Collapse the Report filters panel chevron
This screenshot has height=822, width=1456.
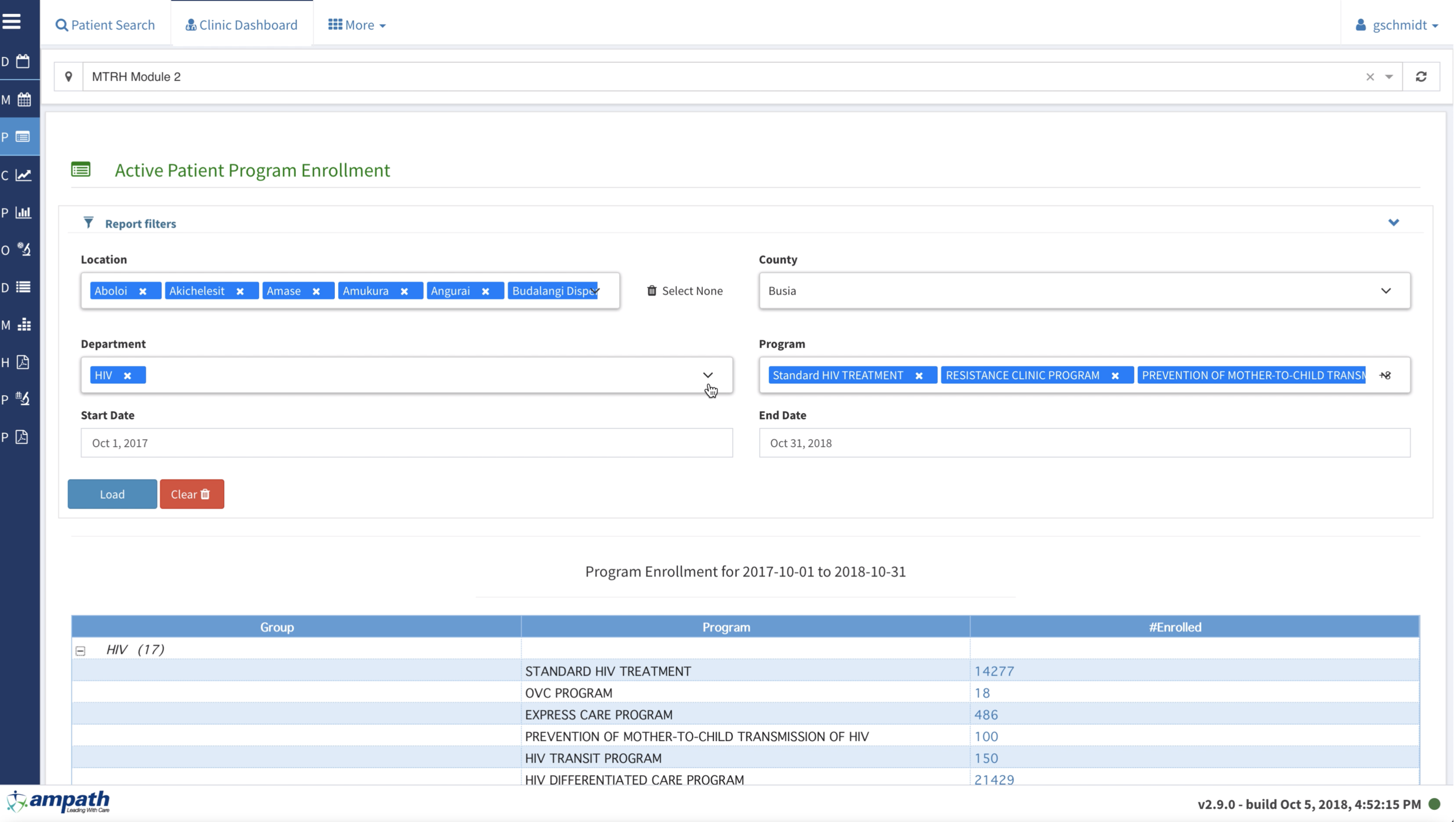click(1394, 223)
